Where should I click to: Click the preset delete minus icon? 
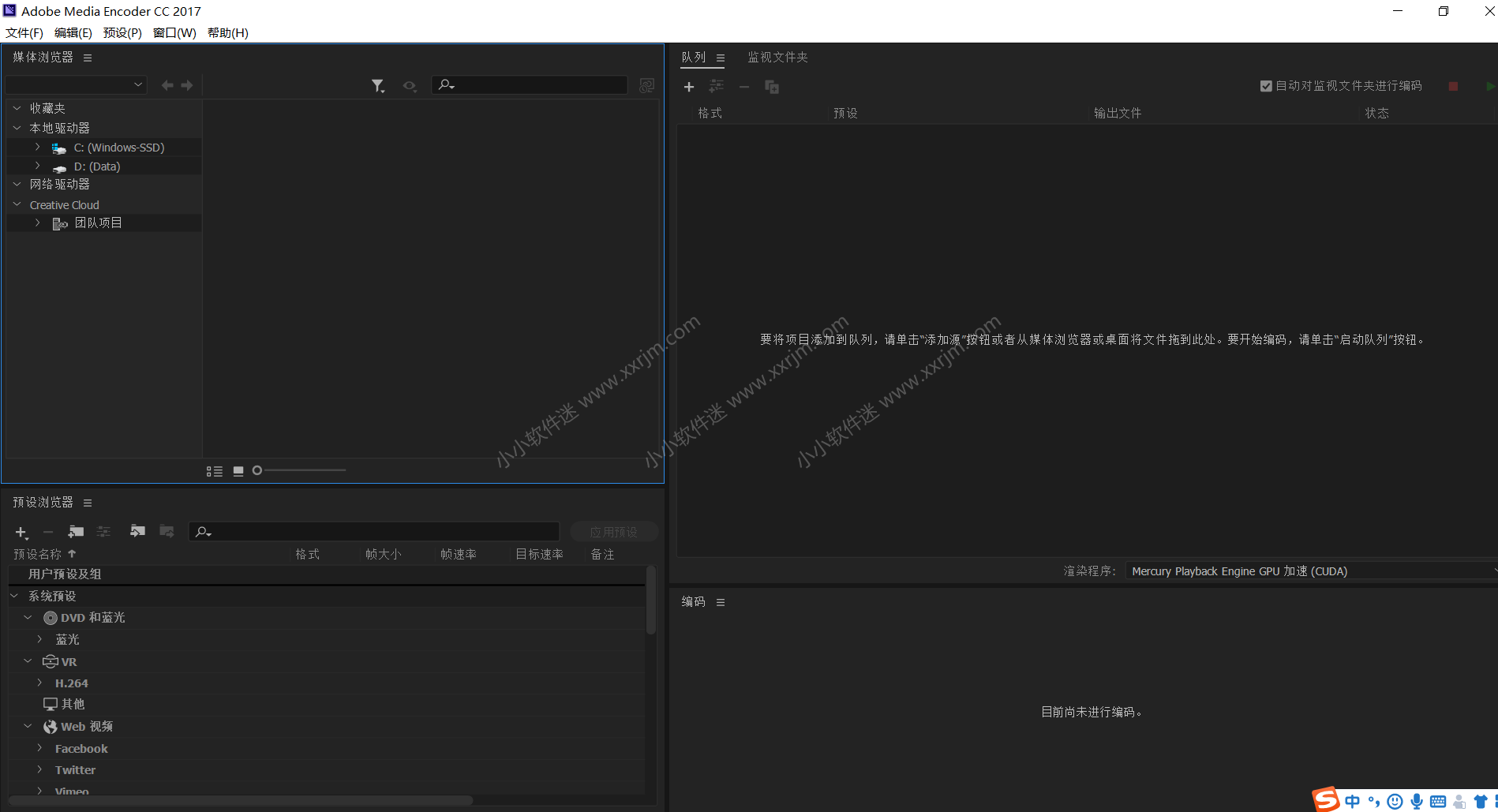48,532
